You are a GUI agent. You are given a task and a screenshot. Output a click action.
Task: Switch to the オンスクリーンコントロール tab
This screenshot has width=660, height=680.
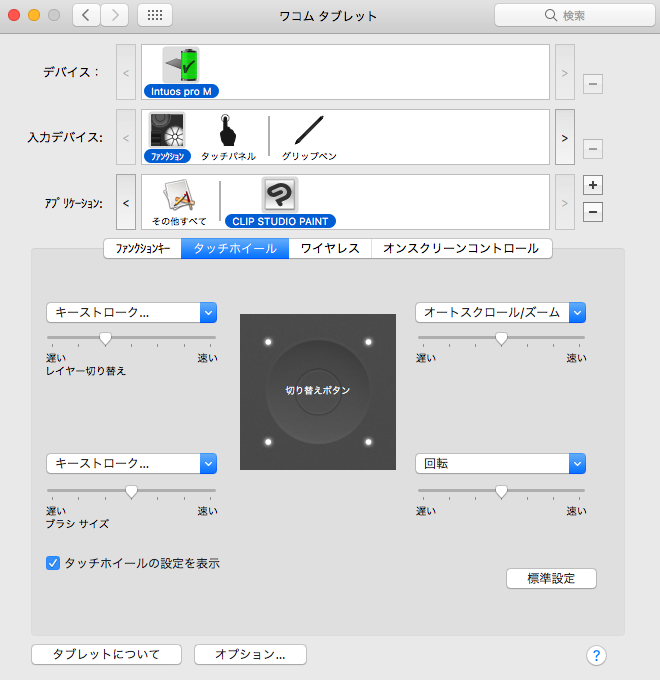pyautogui.click(x=461, y=248)
